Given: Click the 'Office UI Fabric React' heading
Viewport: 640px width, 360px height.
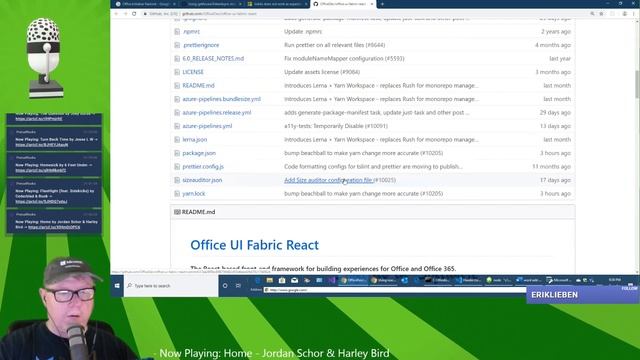Looking at the screenshot, I should point(254,245).
